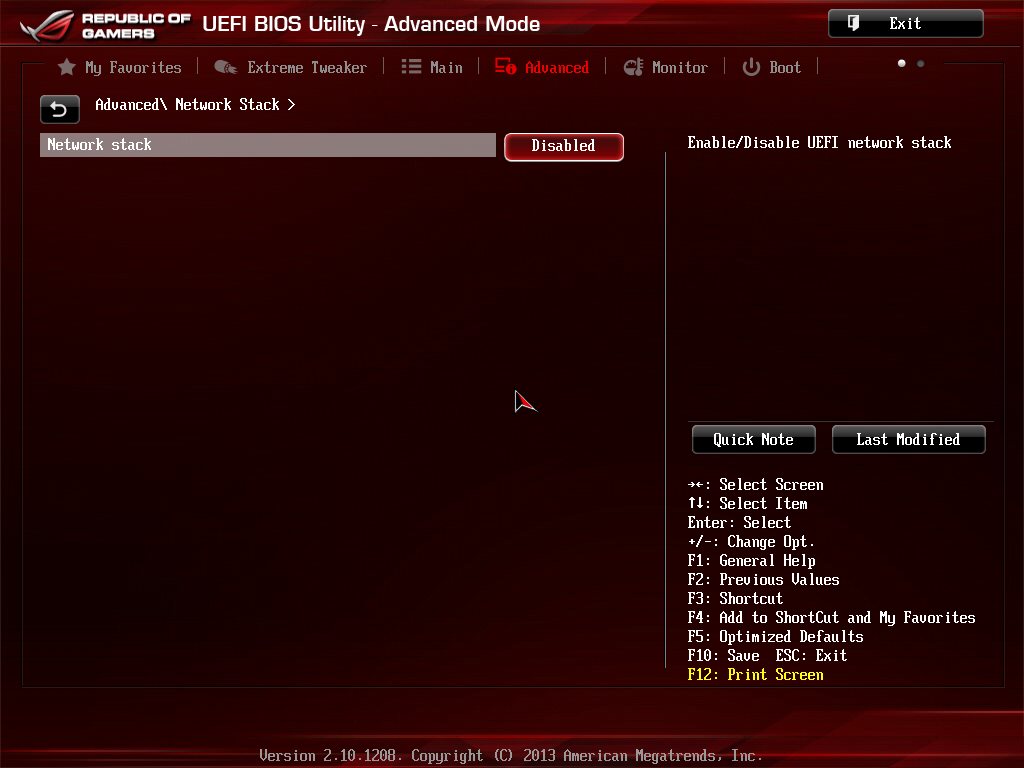
Task: Open the Main tab
Action: [x=432, y=67]
